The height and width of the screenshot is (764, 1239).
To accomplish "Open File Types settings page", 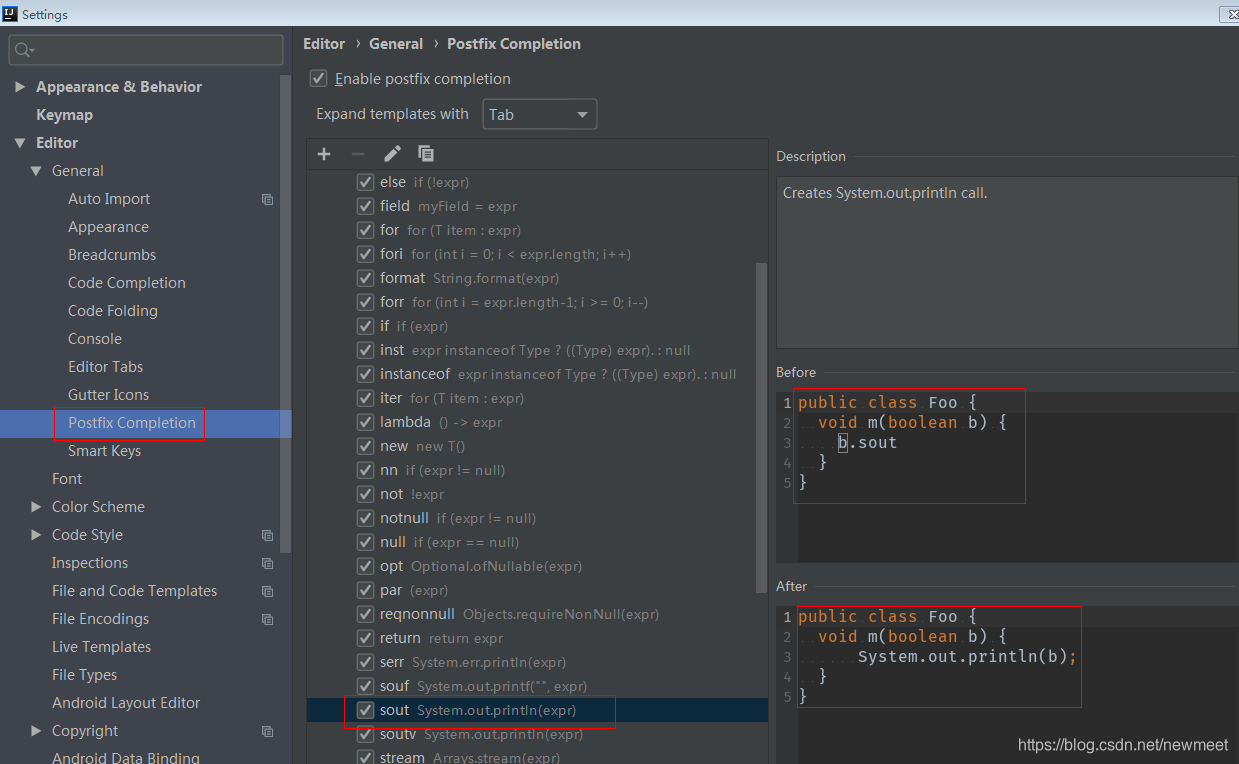I will point(84,675).
